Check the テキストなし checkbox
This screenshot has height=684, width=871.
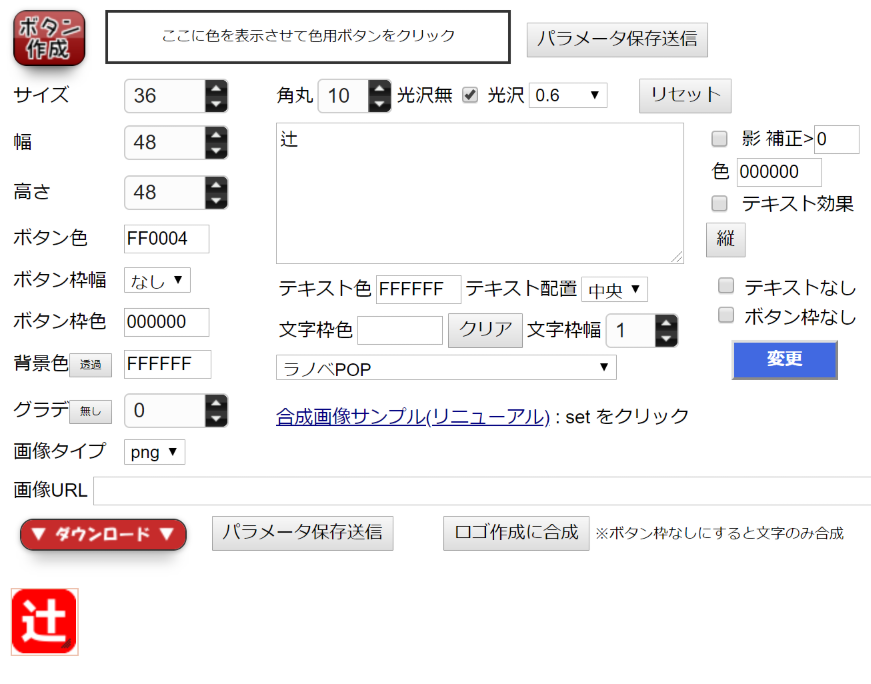click(726, 286)
